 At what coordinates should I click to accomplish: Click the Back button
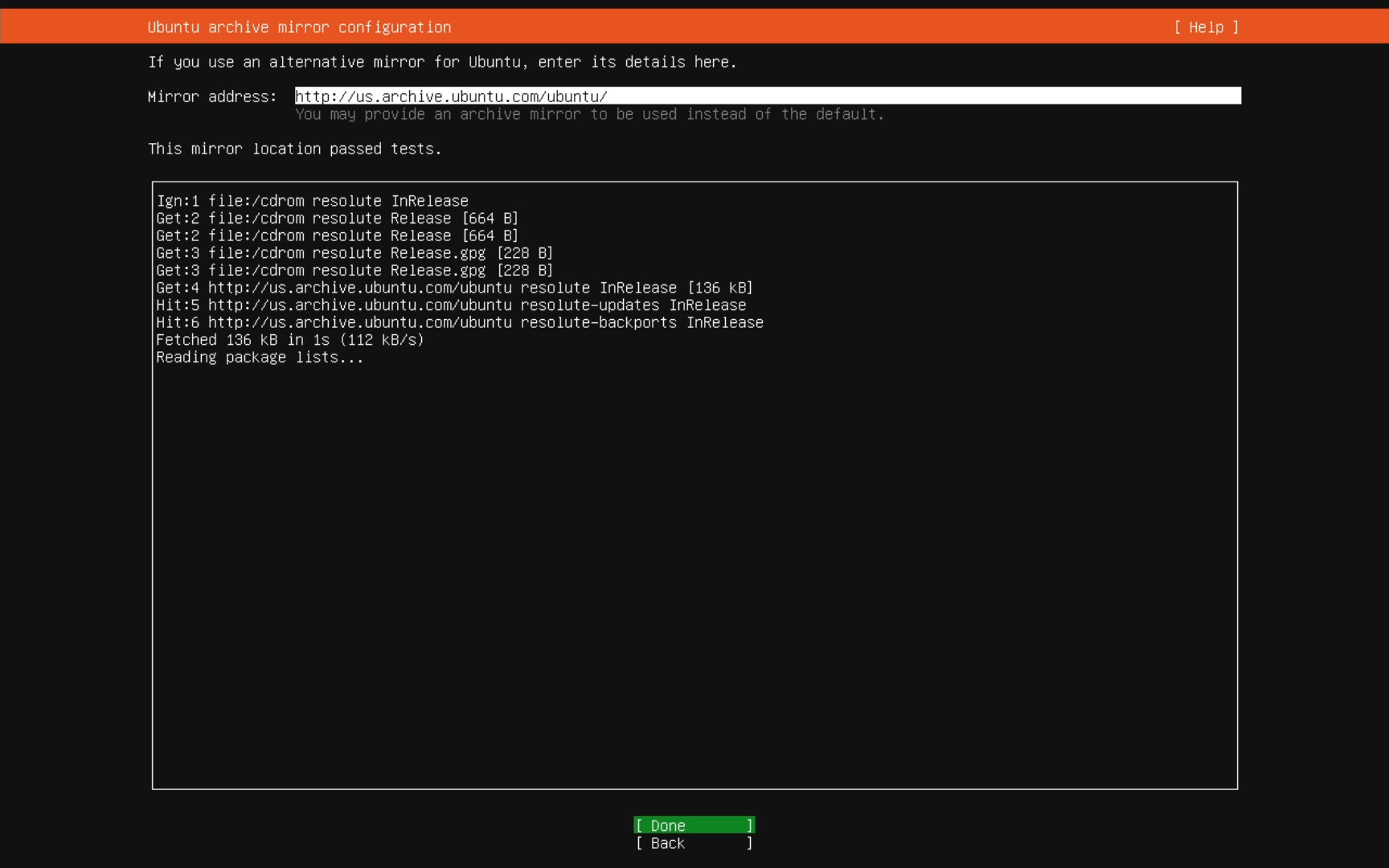pyautogui.click(x=693, y=843)
